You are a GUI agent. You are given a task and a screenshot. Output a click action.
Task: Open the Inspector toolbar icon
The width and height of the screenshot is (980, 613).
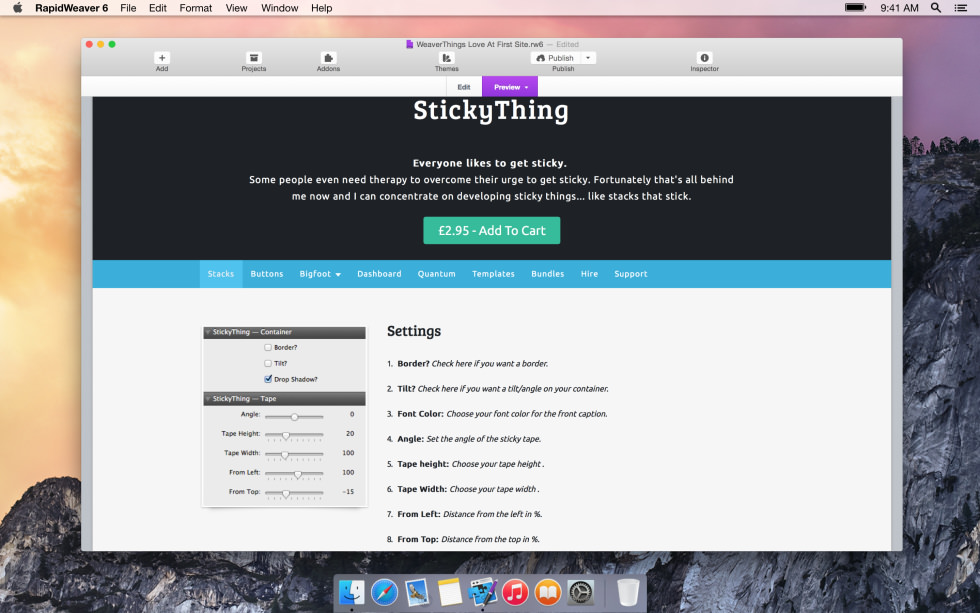coord(704,58)
